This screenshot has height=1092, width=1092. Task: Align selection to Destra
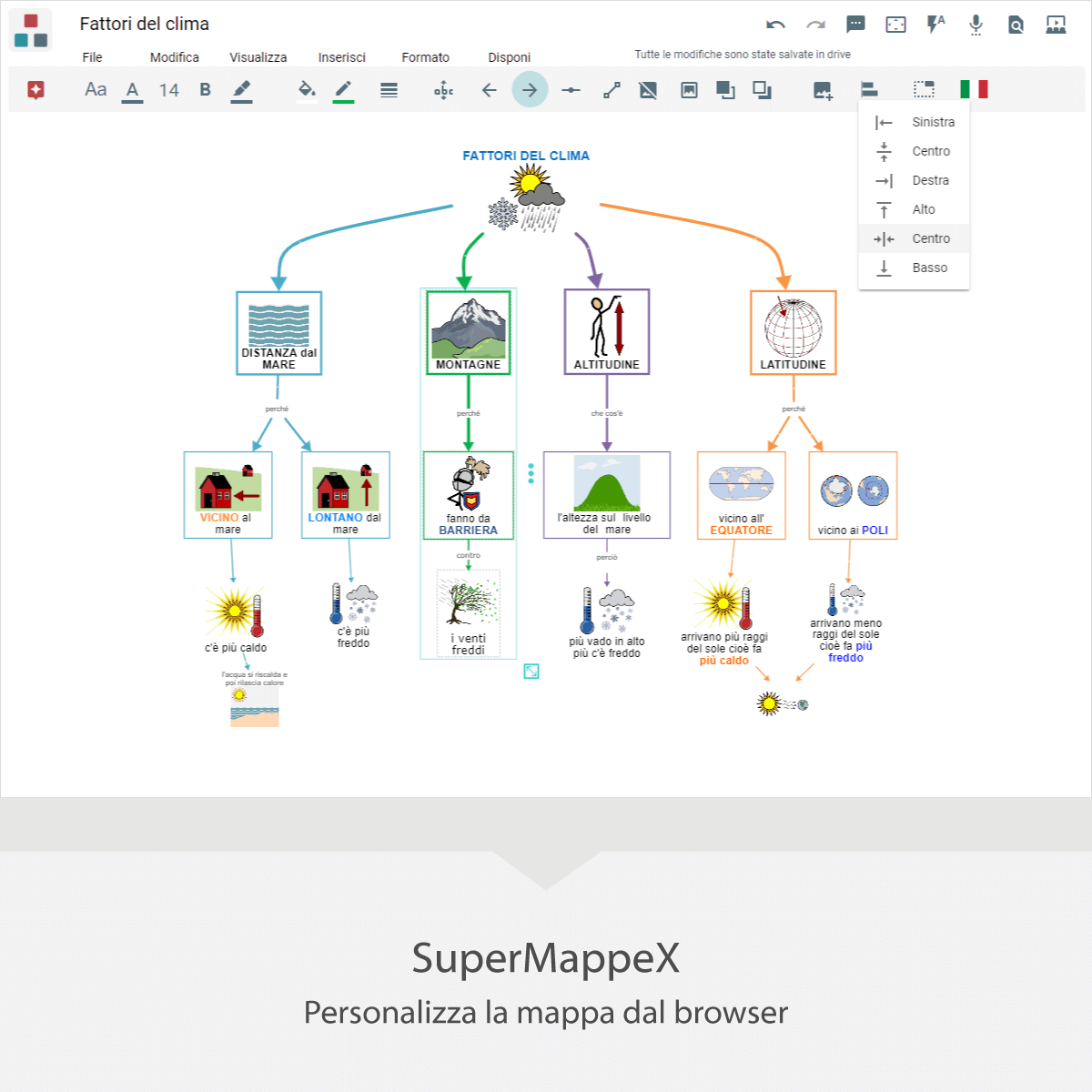pyautogui.click(x=914, y=180)
